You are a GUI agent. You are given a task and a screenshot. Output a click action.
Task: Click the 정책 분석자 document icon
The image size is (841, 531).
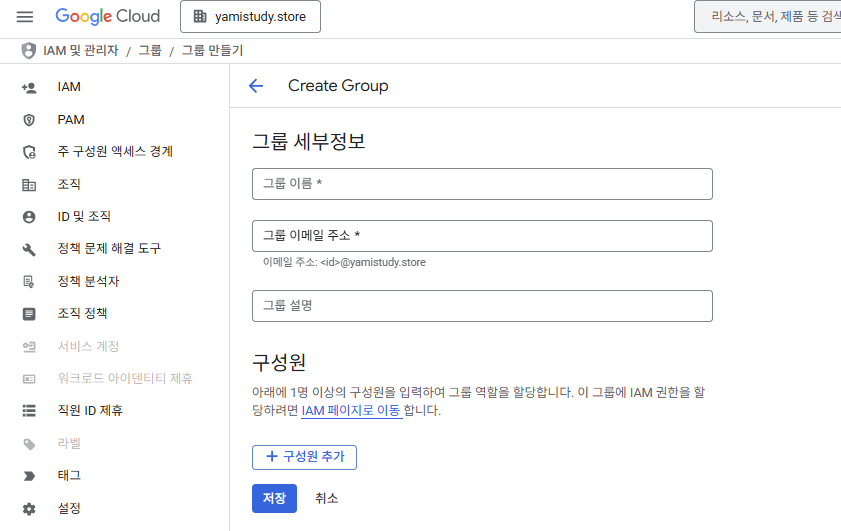coord(29,282)
